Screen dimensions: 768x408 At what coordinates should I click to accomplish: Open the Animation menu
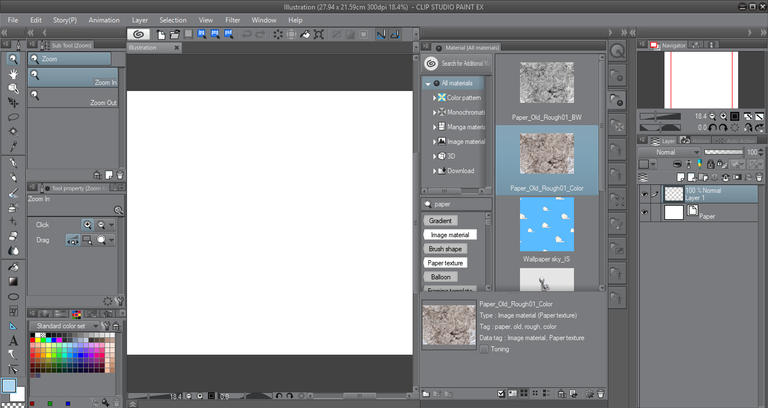pos(104,20)
